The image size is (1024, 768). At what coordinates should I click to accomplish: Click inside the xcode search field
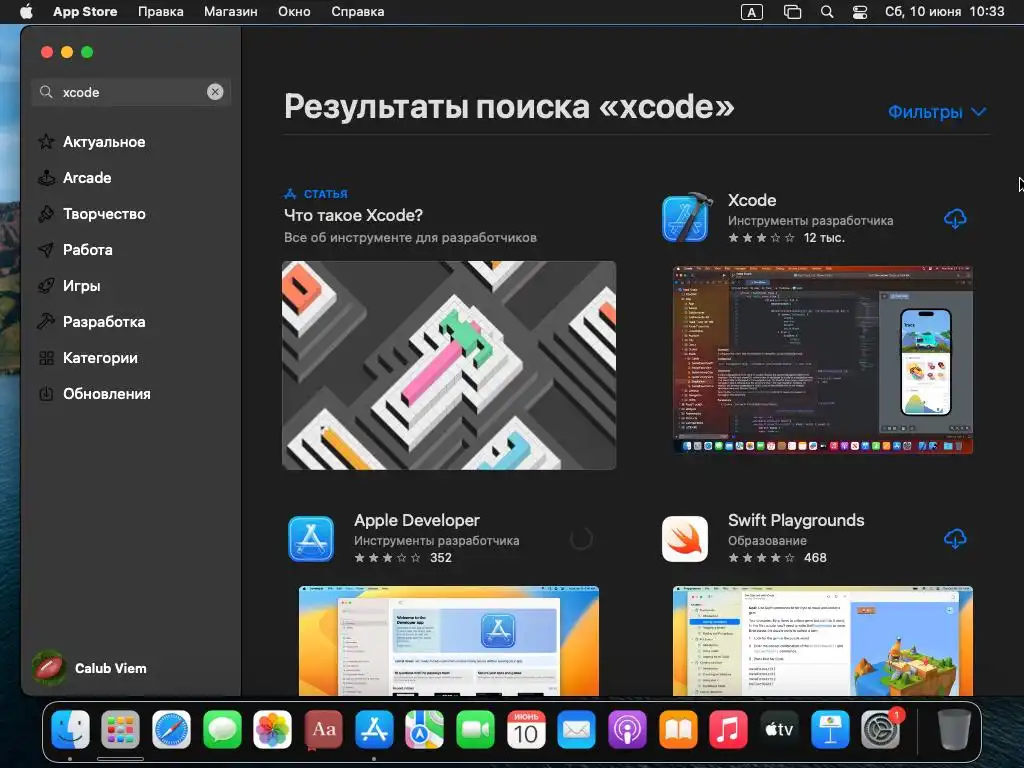[x=131, y=92]
